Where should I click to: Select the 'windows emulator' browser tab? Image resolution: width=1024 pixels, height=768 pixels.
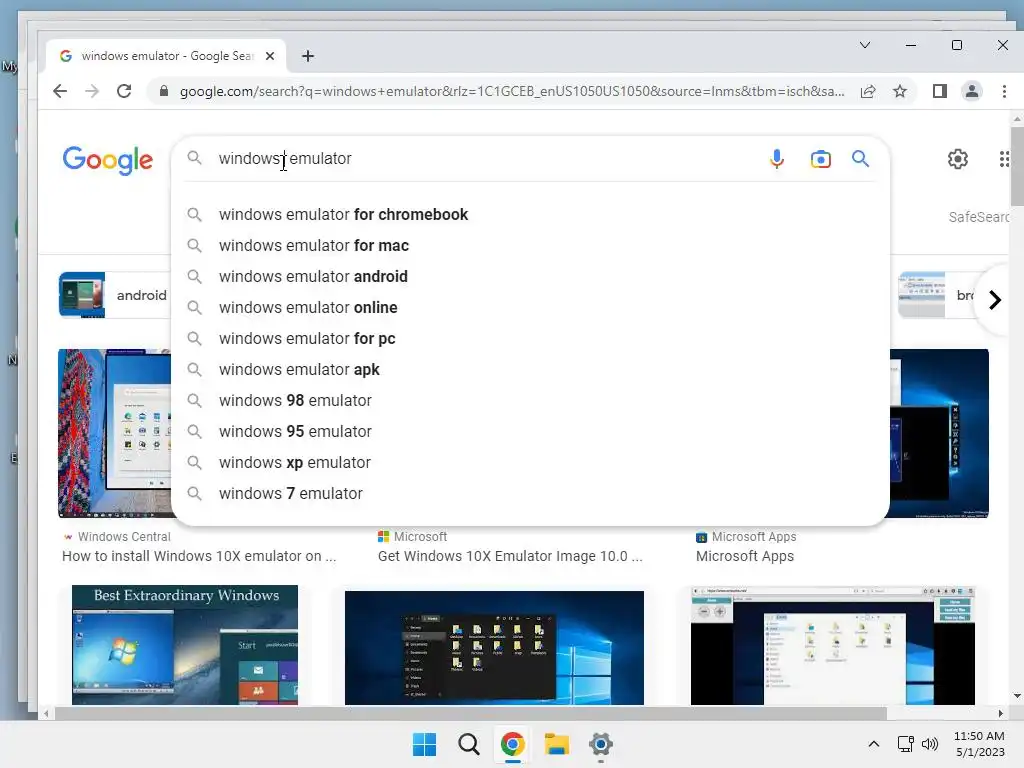(x=167, y=56)
